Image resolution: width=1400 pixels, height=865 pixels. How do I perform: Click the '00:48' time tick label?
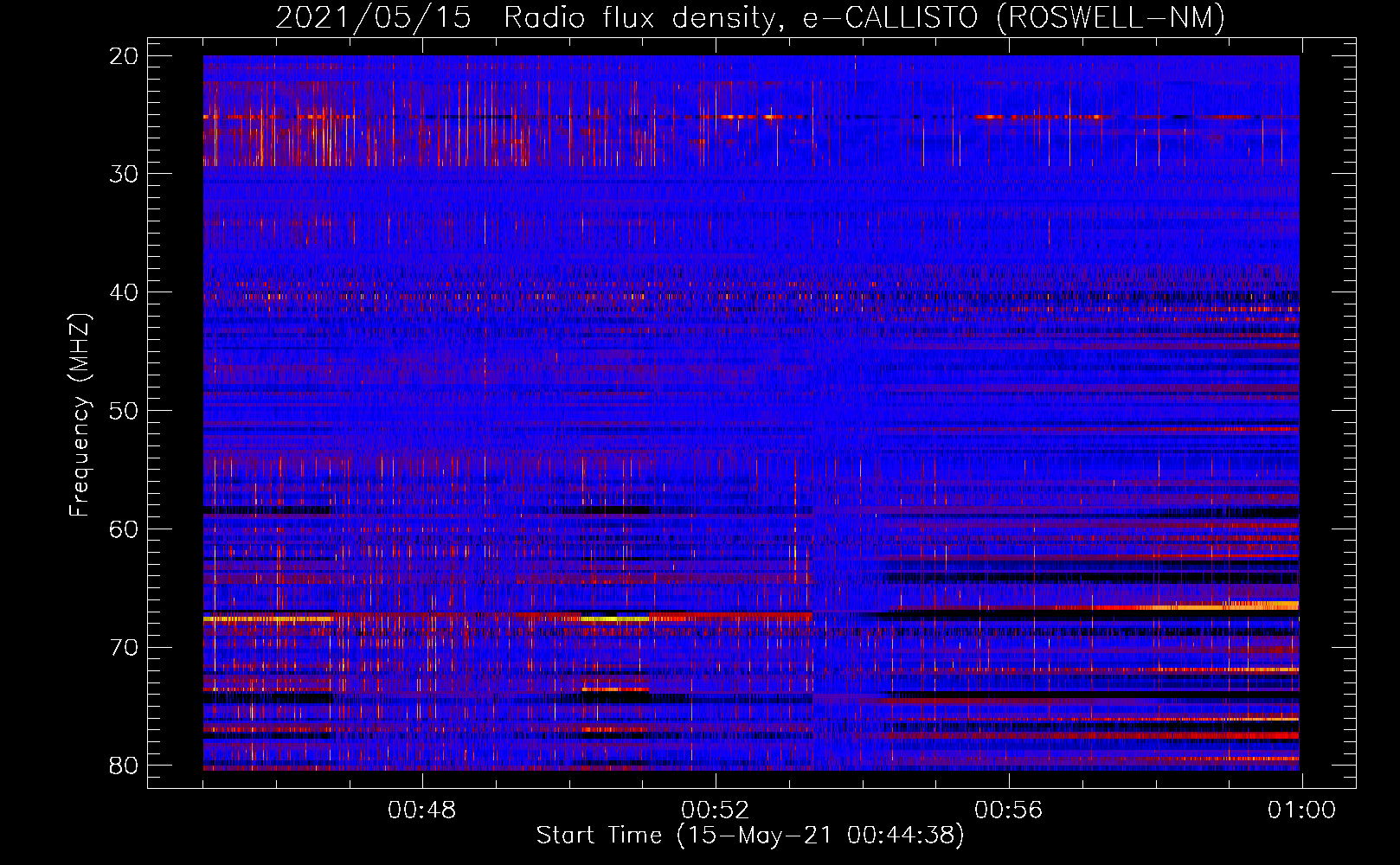point(422,811)
